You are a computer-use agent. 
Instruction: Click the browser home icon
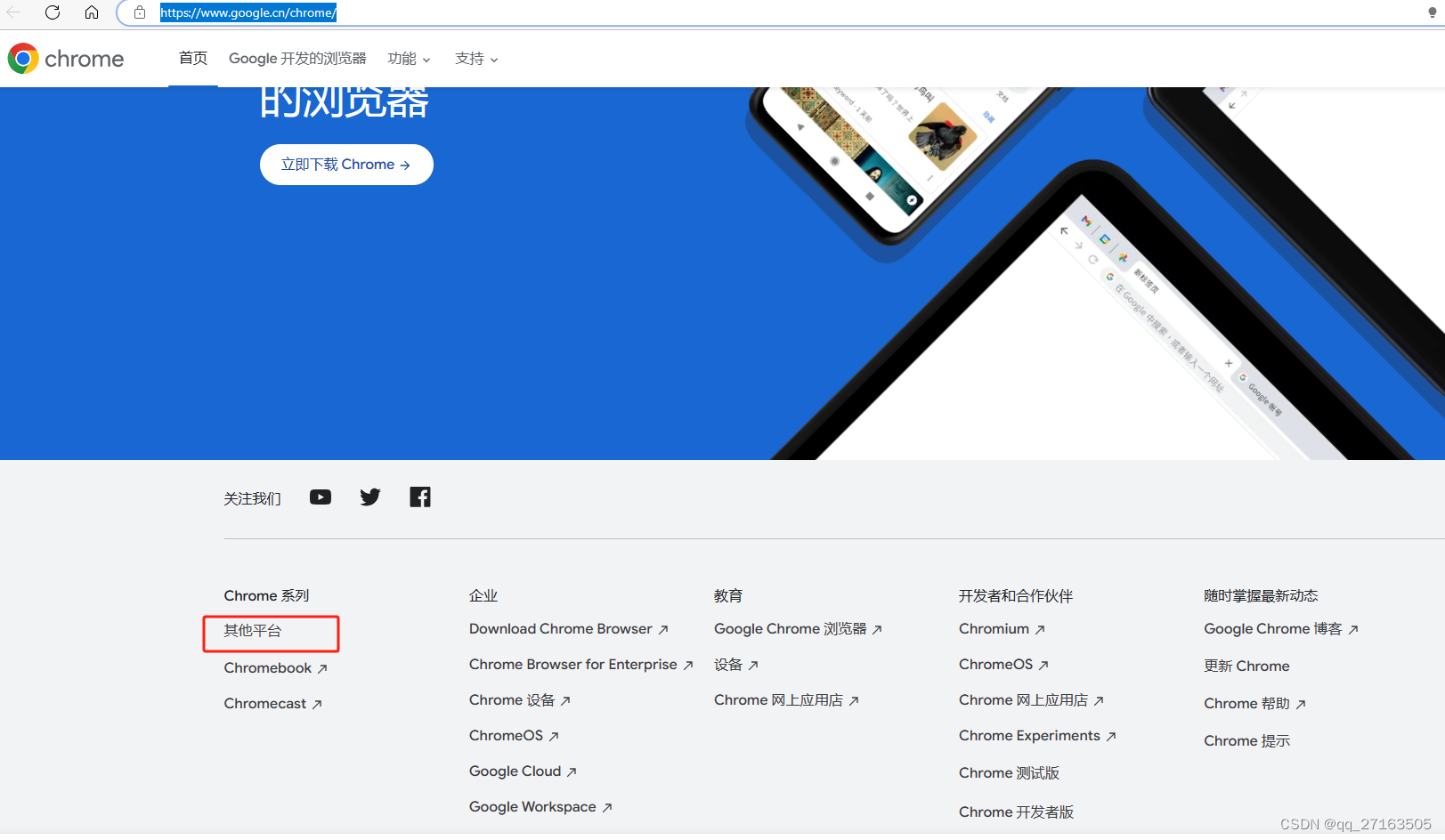[92, 12]
